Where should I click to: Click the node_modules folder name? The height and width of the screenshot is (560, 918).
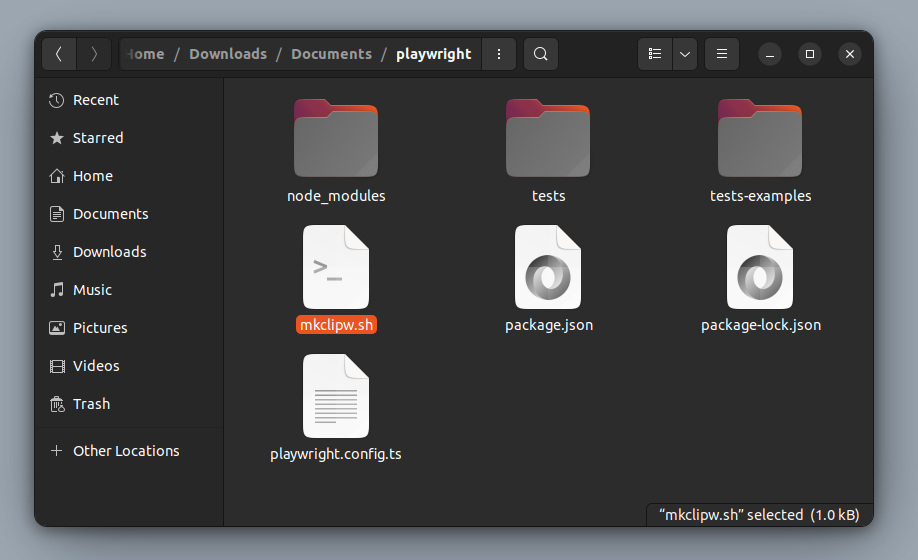click(x=336, y=196)
